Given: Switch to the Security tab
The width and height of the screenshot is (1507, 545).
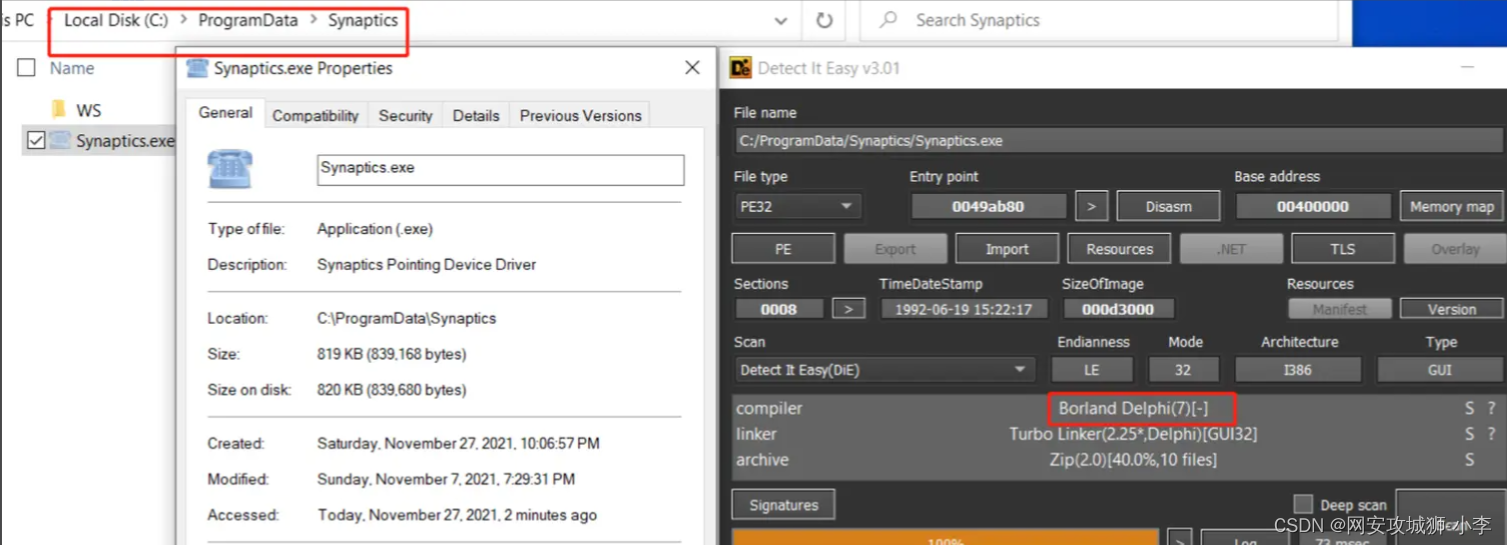Looking at the screenshot, I should click(405, 115).
